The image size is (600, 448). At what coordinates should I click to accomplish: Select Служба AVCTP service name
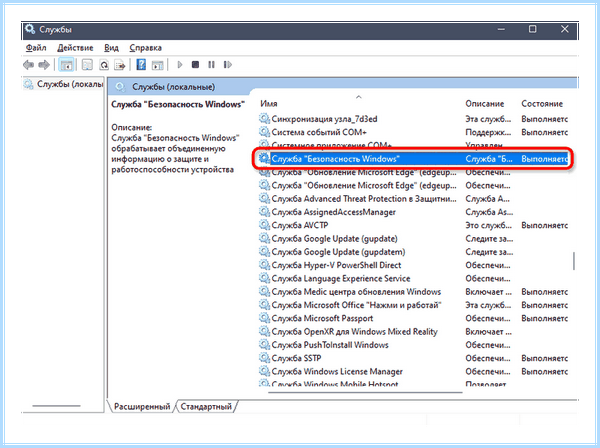300,225
